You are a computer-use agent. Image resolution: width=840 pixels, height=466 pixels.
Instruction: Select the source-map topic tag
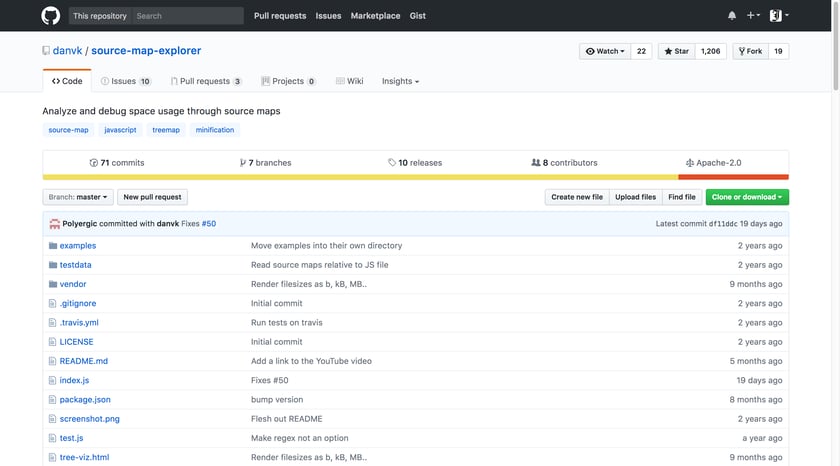coord(69,130)
